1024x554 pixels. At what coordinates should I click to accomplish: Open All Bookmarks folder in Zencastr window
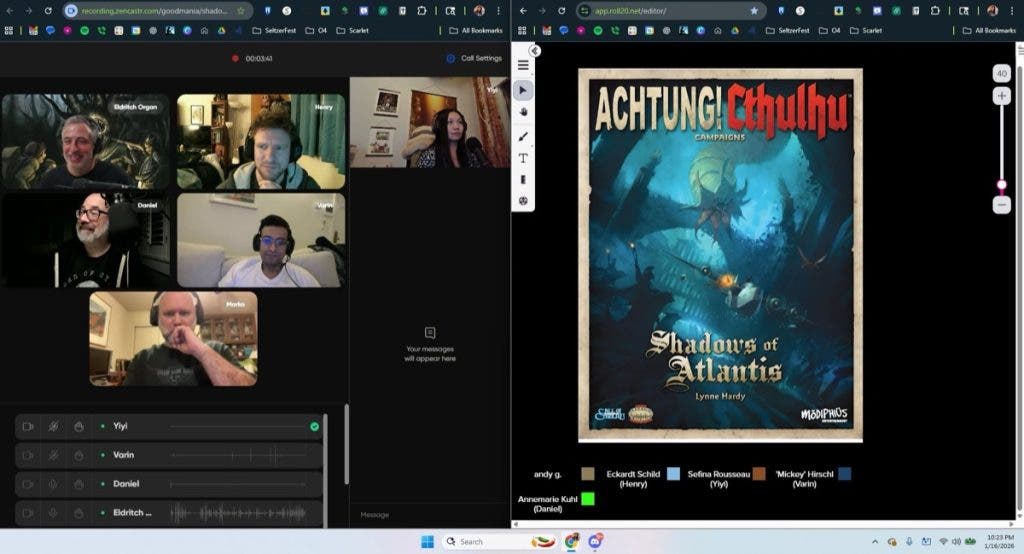point(476,30)
